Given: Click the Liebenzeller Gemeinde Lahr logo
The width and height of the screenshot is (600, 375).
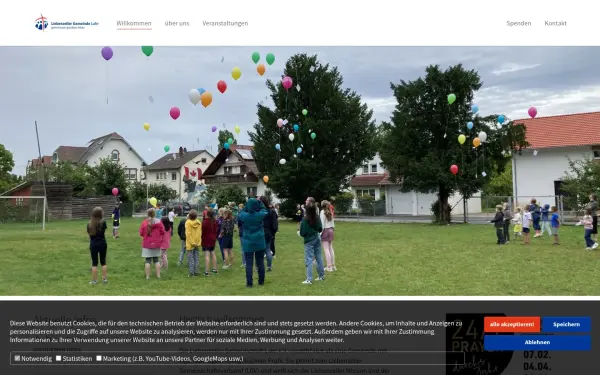Looking at the screenshot, I should click(67, 23).
